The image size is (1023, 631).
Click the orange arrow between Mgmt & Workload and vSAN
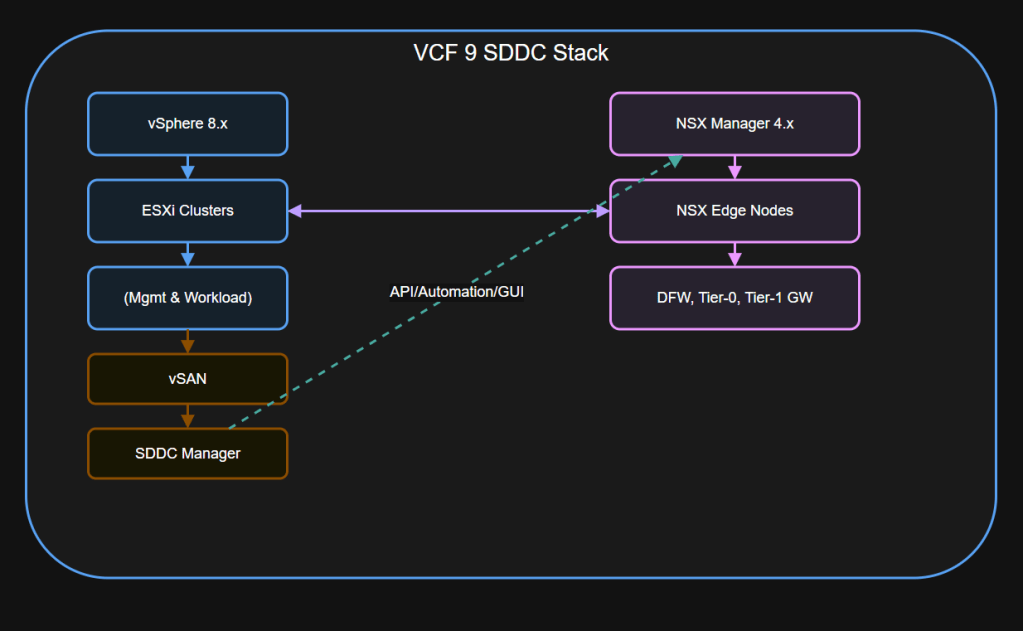(x=187, y=340)
